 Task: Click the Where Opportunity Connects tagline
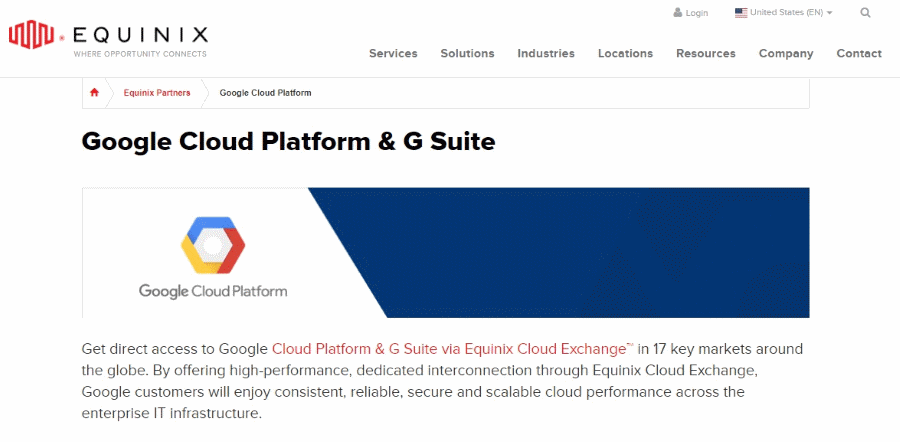click(x=139, y=54)
